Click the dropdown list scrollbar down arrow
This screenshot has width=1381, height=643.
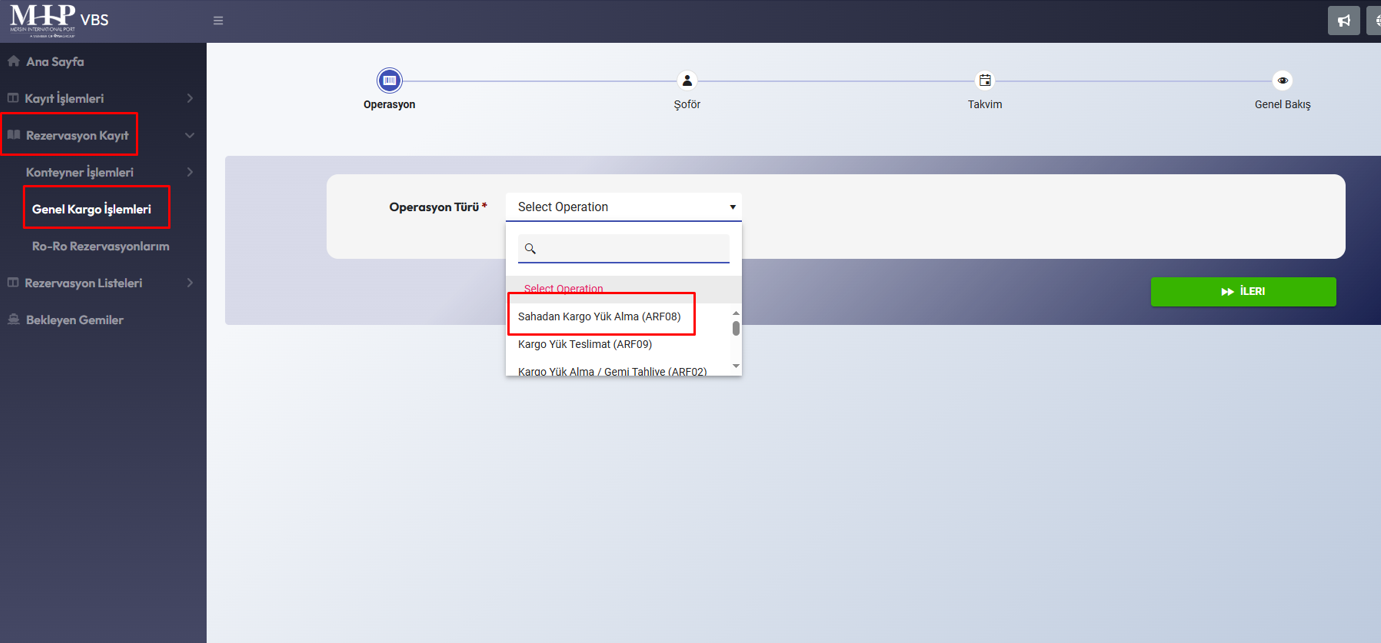(736, 366)
